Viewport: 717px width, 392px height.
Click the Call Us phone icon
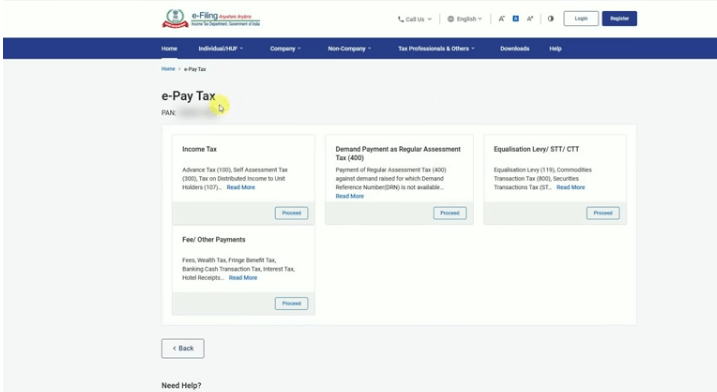[x=401, y=19]
